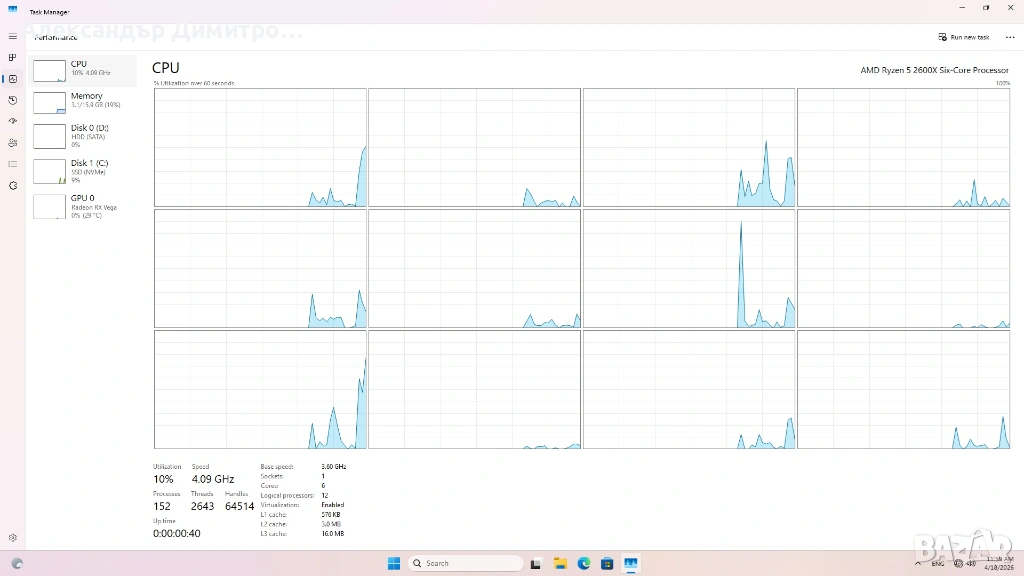Open File Explorer from the taskbar
This screenshot has height=576, width=1024.
click(560, 563)
